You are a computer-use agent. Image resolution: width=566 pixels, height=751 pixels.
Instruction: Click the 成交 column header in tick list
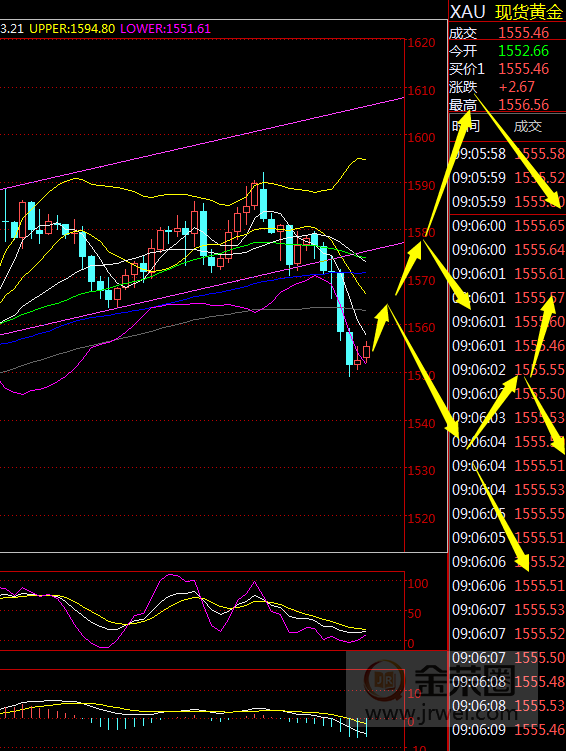tap(528, 126)
